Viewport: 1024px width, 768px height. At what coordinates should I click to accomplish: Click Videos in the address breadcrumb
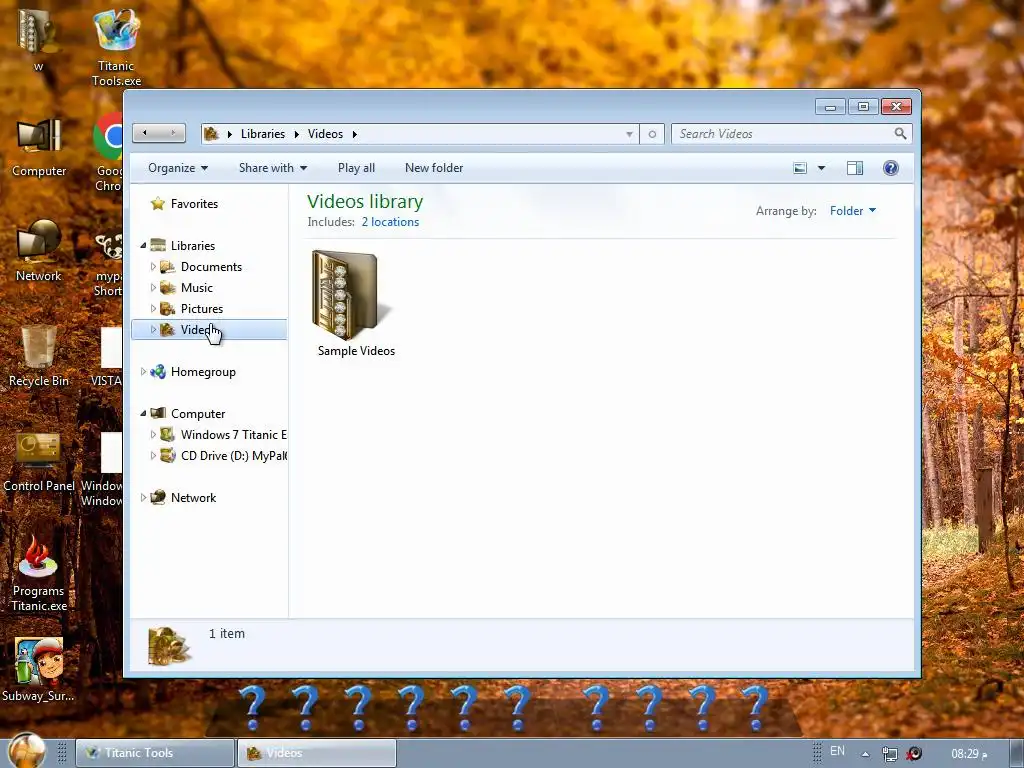325,134
